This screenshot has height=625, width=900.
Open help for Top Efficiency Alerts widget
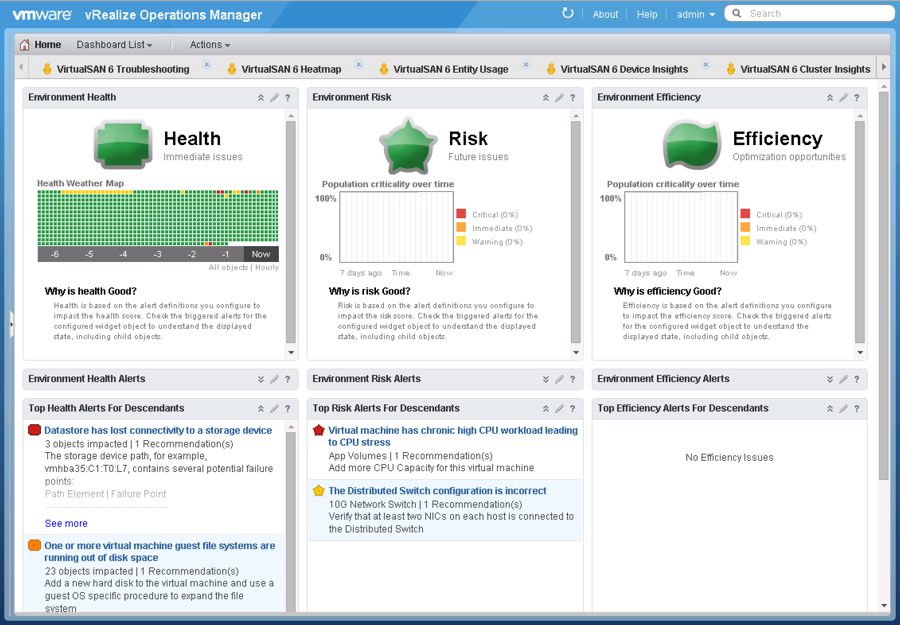tap(856, 409)
